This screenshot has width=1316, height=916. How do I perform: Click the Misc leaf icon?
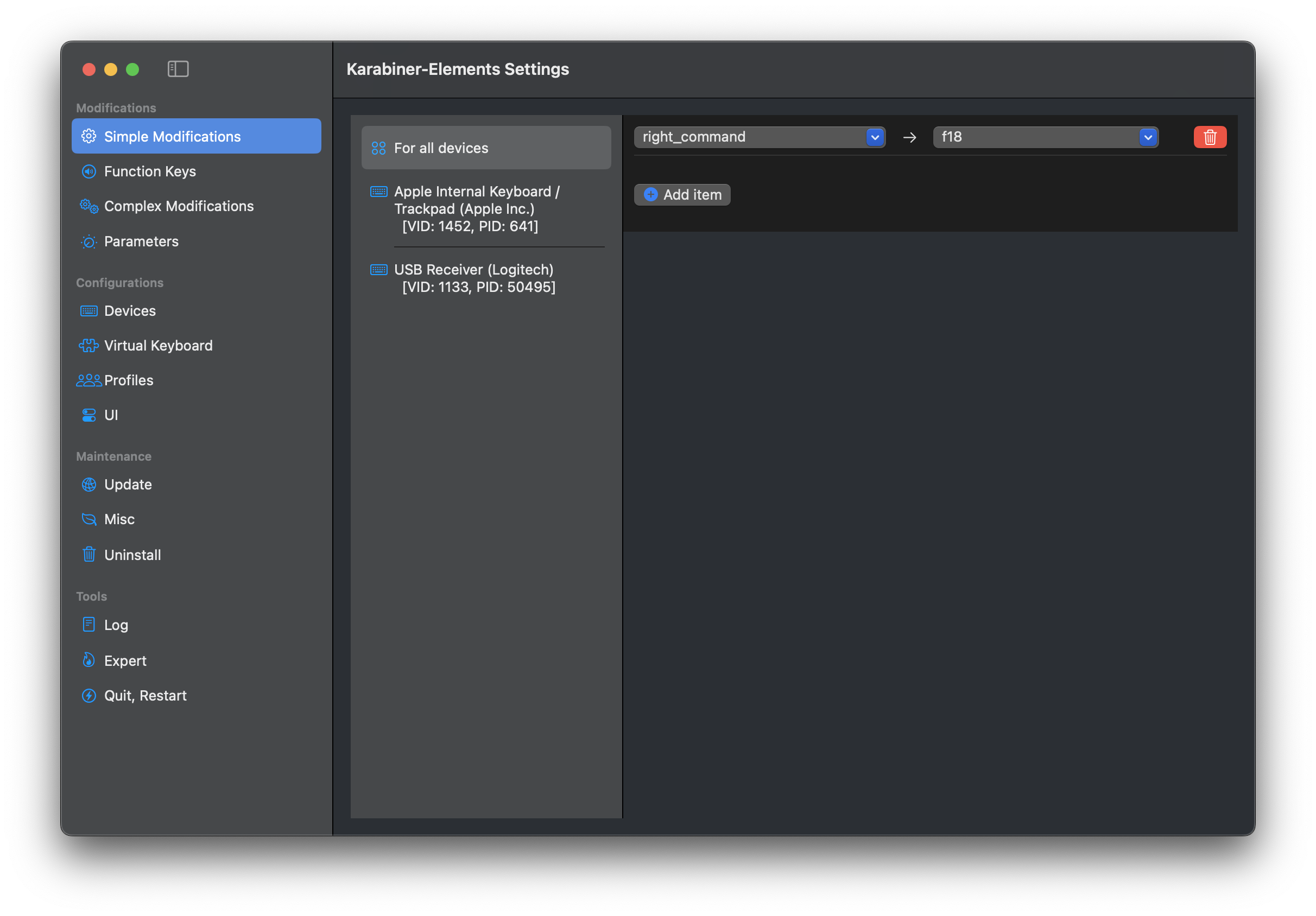[89, 519]
